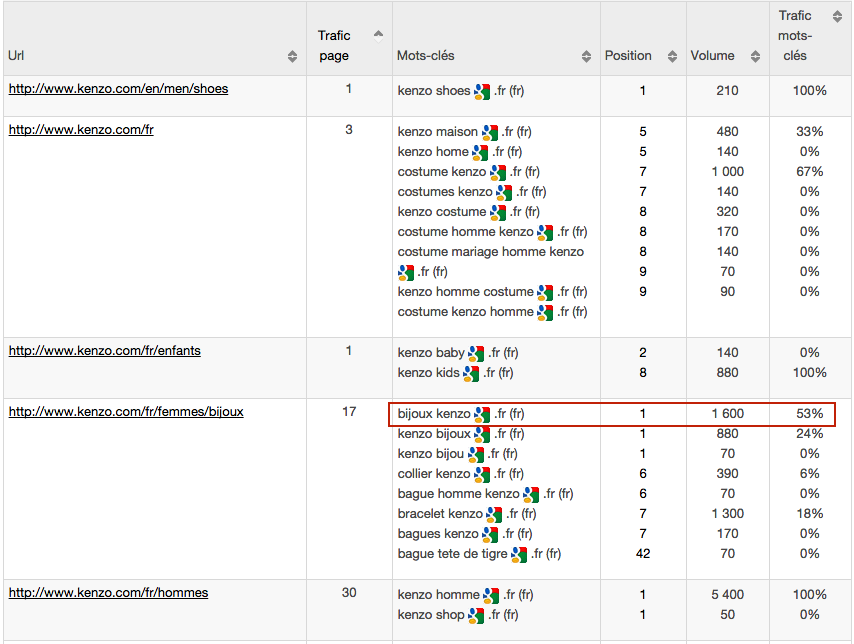Image resolution: width=854 pixels, height=644 pixels.
Task: Select keyword text 'bijoux kenzo'
Action: pos(434,414)
